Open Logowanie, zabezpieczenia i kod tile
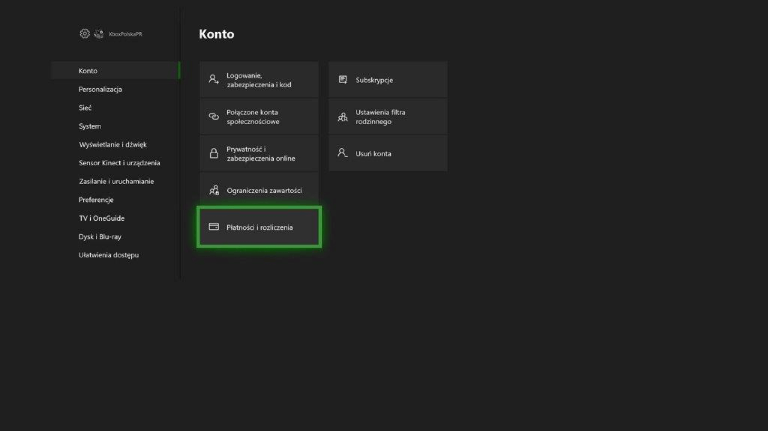 coord(259,80)
